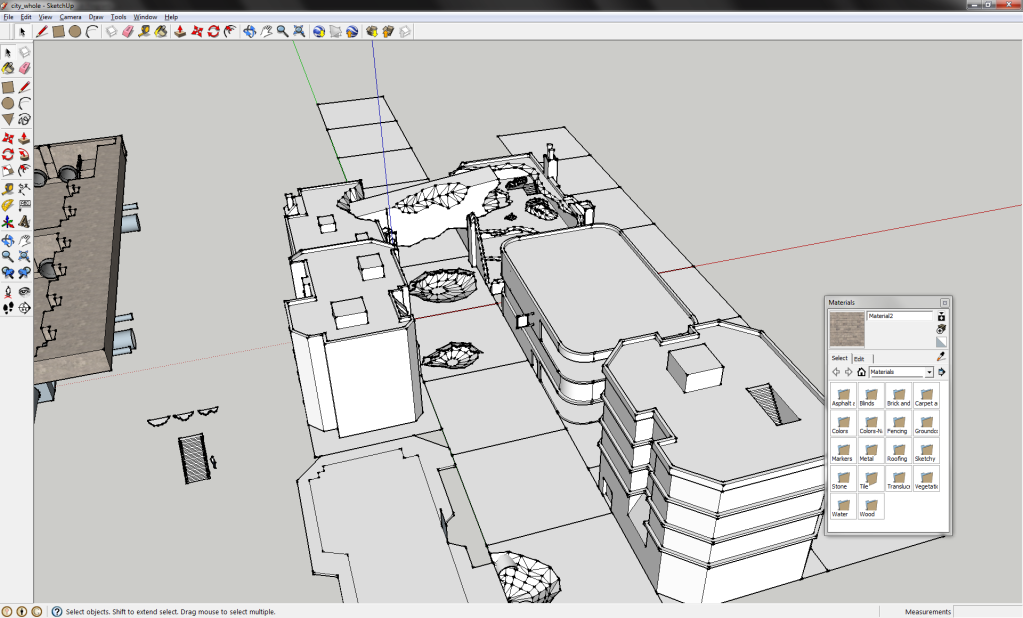Click Preview in Google Earth icon
The image size is (1023, 618).
coord(352,31)
